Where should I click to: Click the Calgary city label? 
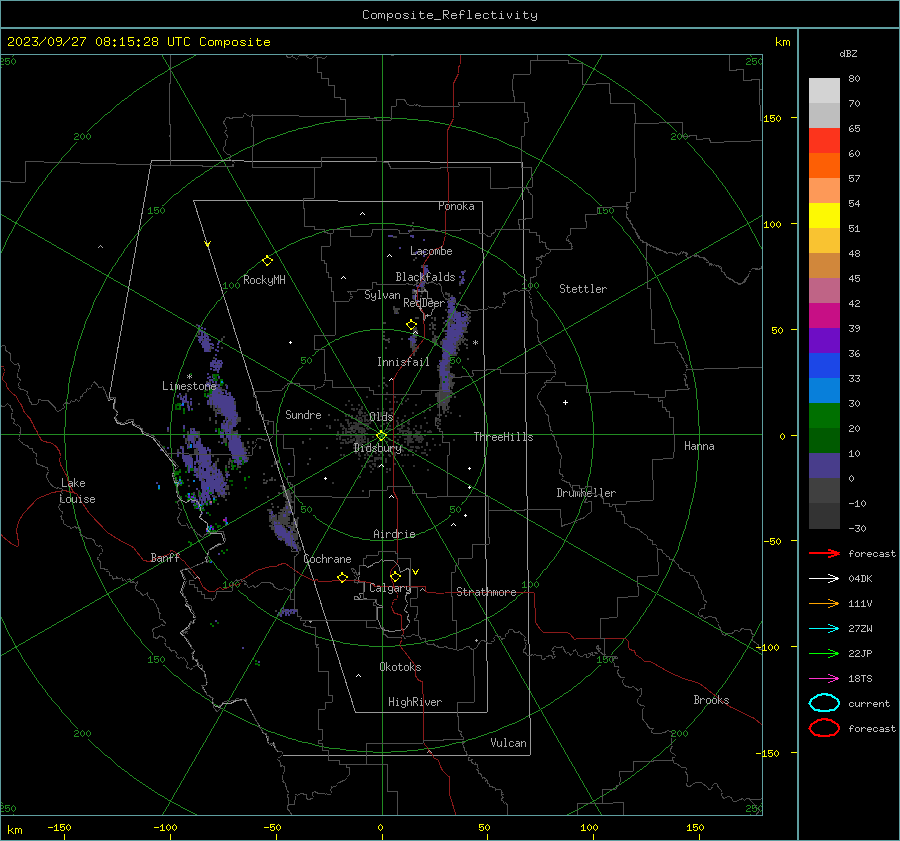(390, 588)
